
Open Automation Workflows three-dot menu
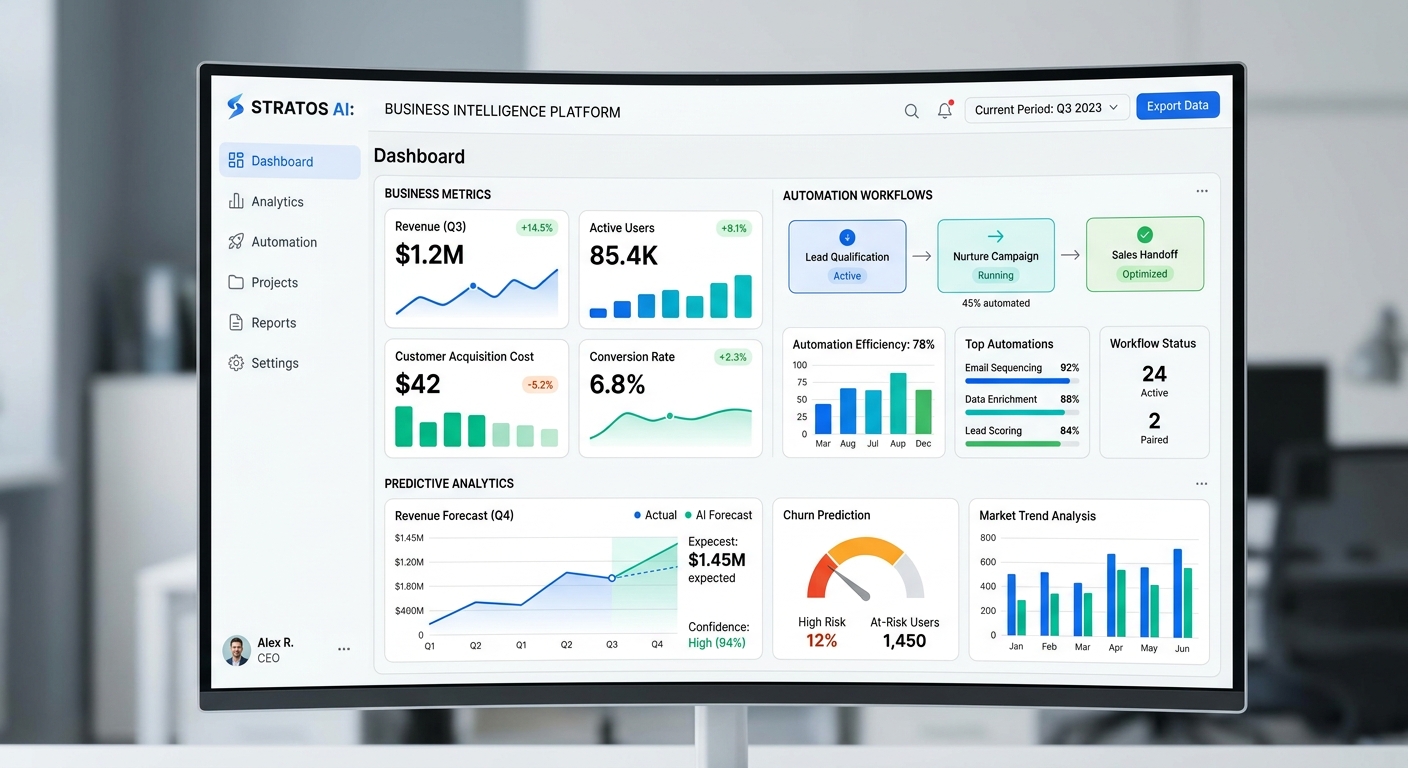coord(1202,191)
